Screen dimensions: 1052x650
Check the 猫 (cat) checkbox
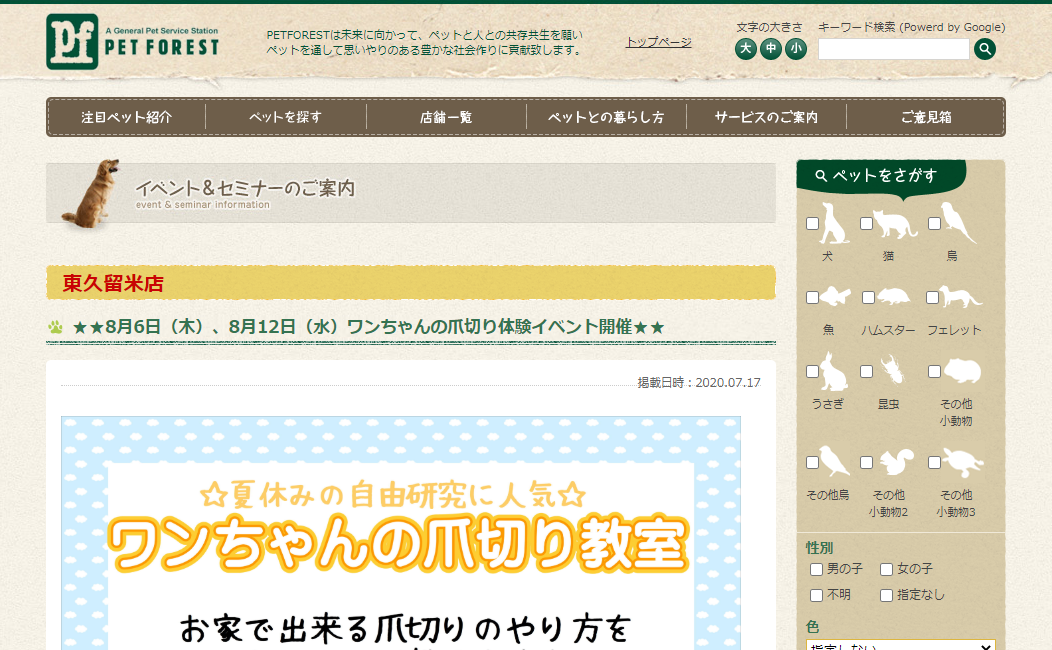click(866, 223)
